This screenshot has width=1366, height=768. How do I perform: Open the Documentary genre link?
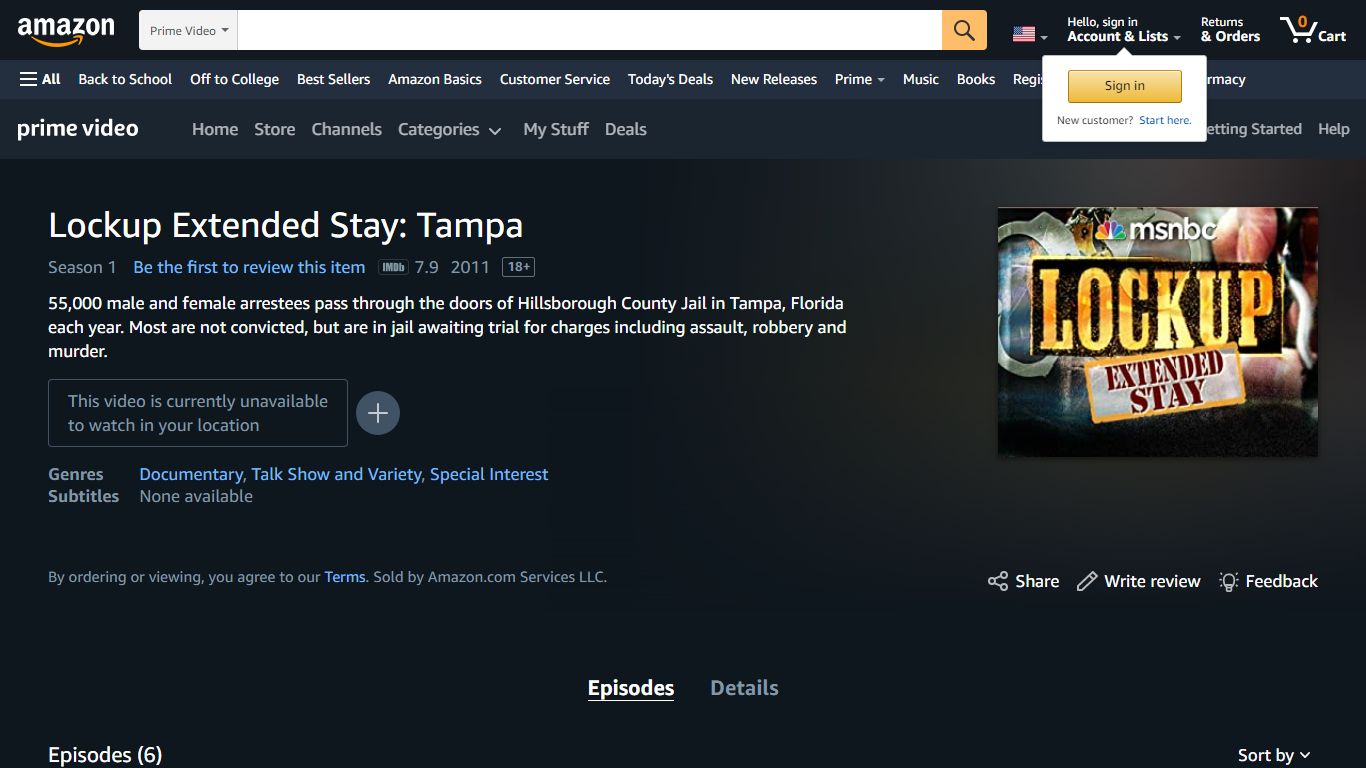(x=191, y=474)
